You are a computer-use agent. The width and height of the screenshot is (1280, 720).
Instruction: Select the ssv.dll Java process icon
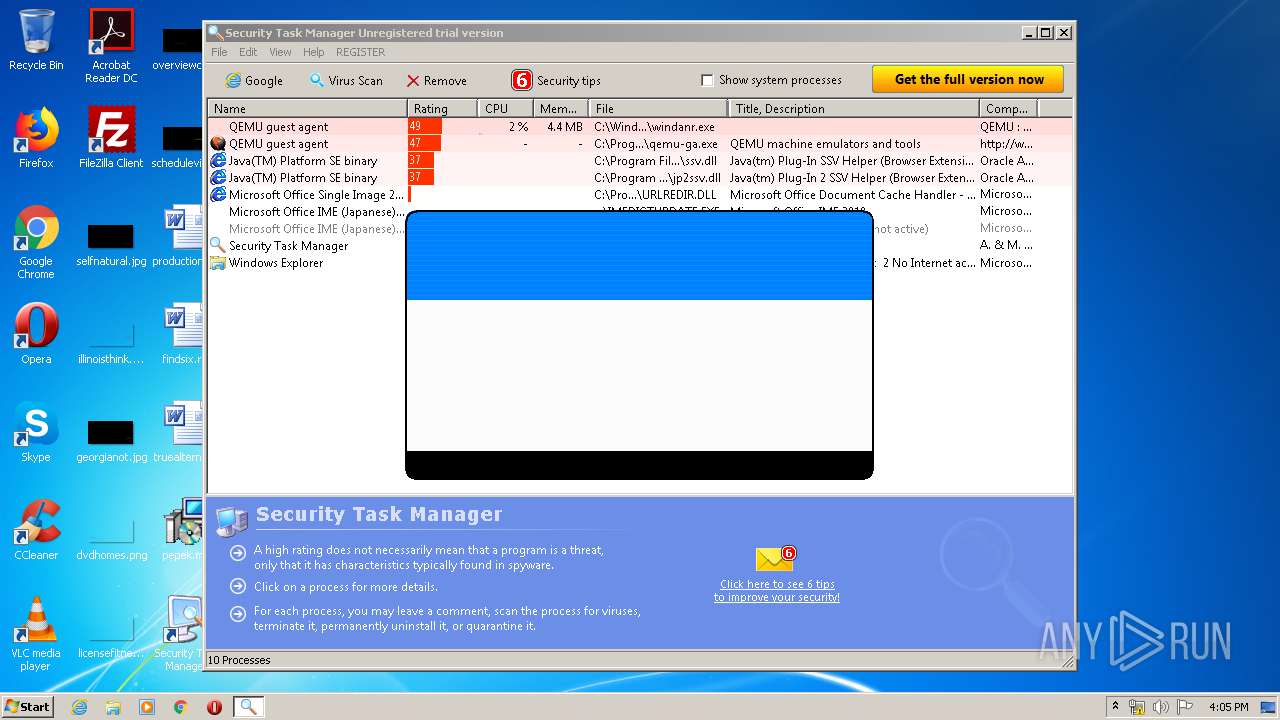[218, 161]
